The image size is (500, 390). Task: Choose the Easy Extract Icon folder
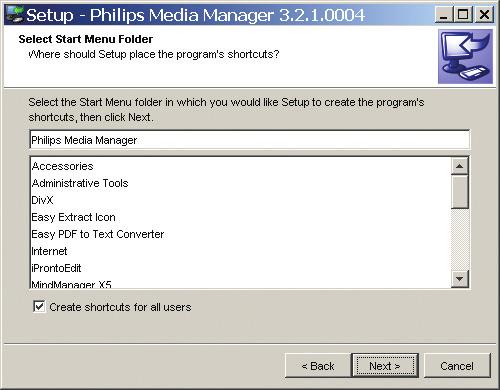pyautogui.click(x=73, y=217)
